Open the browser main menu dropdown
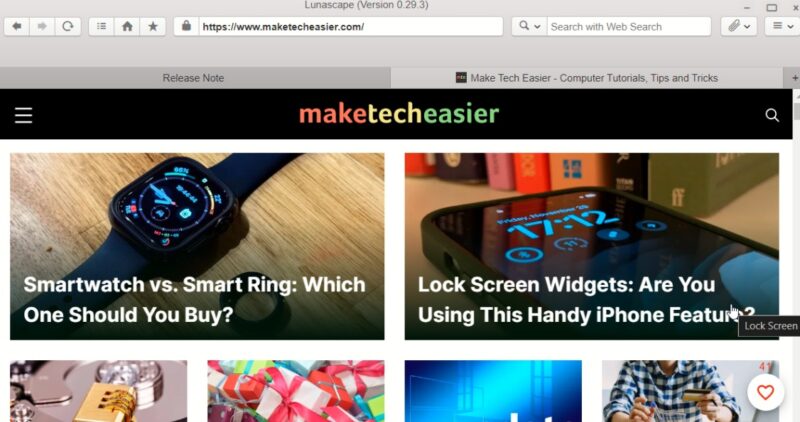The height and width of the screenshot is (422, 800). [x=782, y=27]
